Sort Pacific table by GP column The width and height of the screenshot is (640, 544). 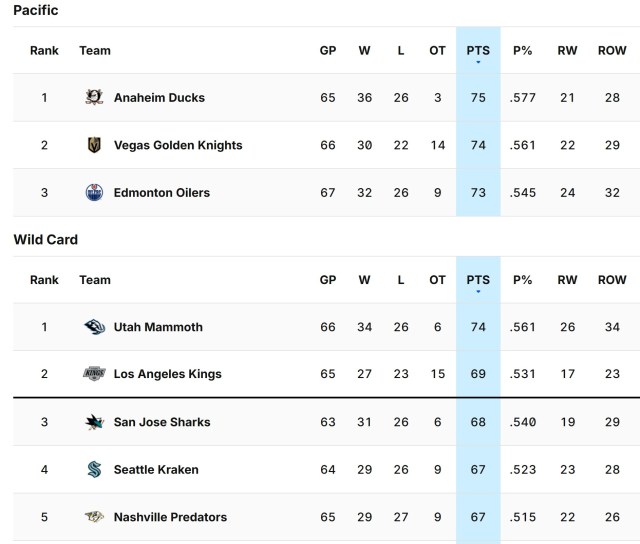328,50
